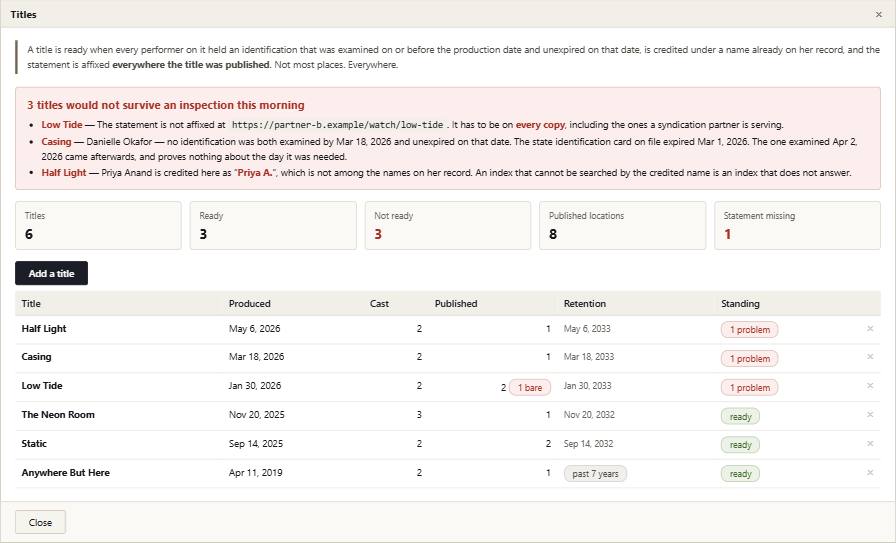Remove the Half Light title row
The height and width of the screenshot is (543, 896).
point(870,329)
